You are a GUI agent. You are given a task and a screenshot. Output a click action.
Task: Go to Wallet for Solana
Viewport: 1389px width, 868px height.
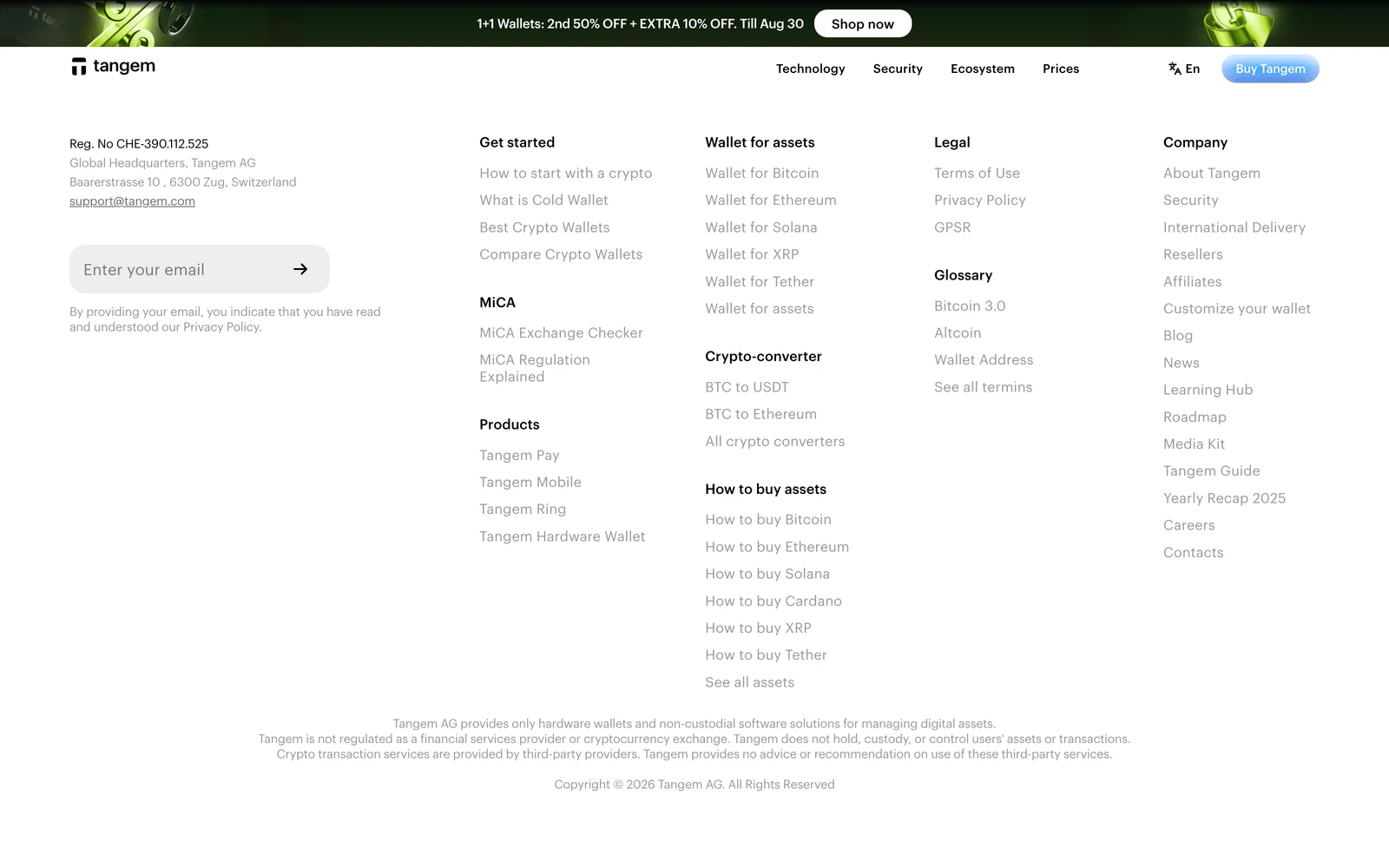click(x=760, y=227)
